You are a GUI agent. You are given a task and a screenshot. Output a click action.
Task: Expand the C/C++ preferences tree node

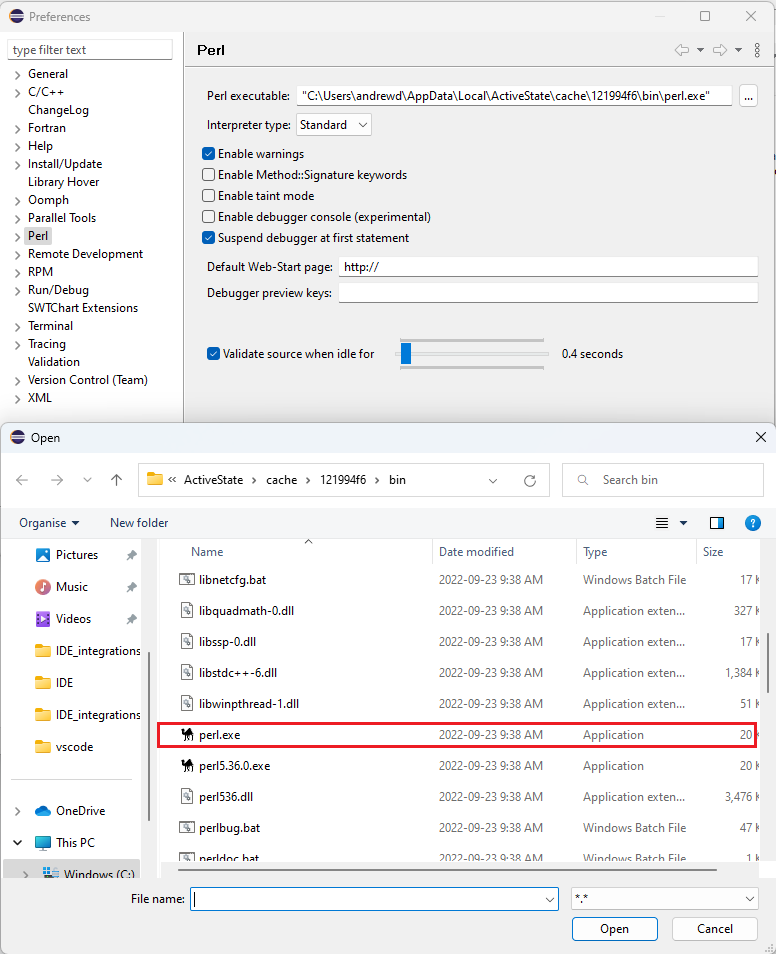tap(18, 92)
